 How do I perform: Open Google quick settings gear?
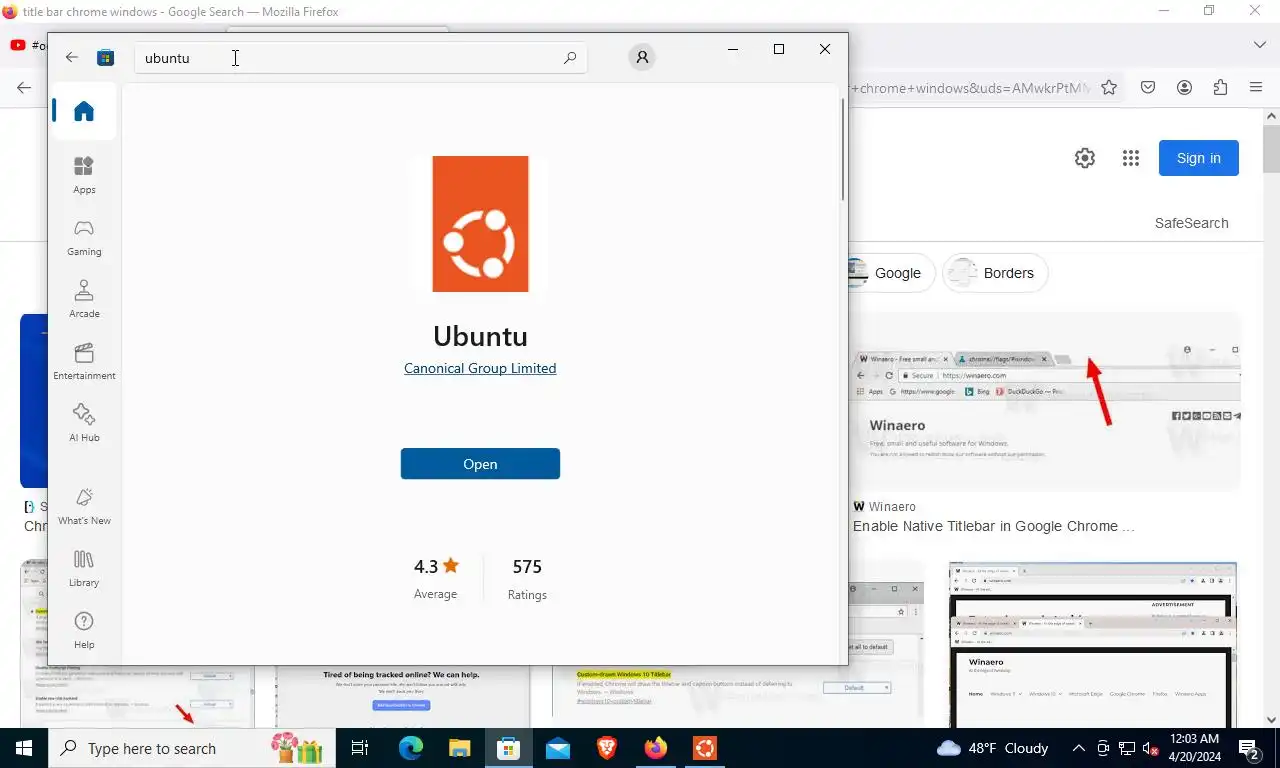[1085, 158]
